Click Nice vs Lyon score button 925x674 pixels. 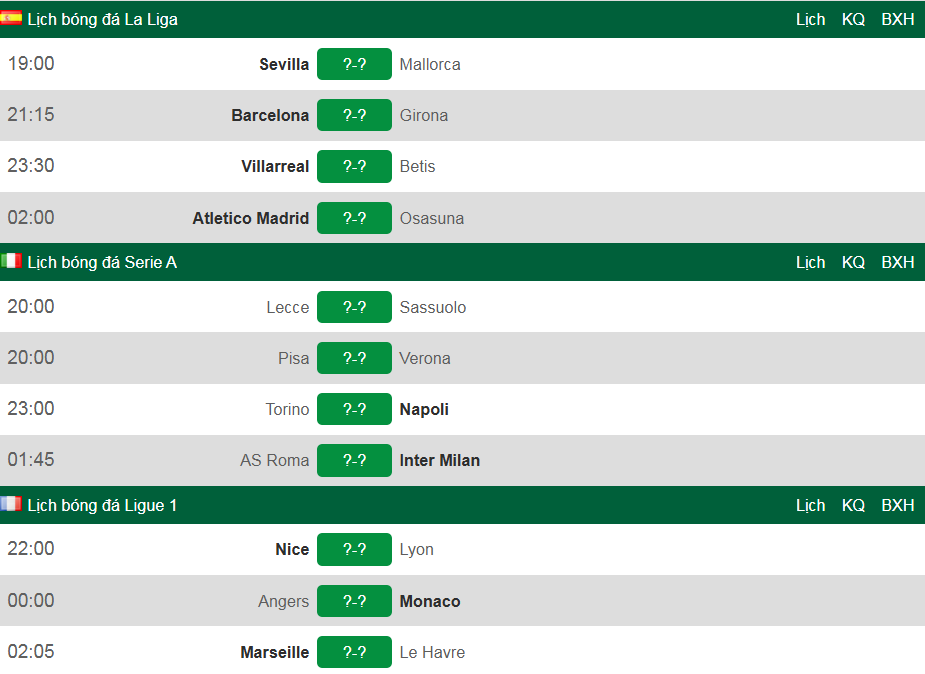pos(354,549)
